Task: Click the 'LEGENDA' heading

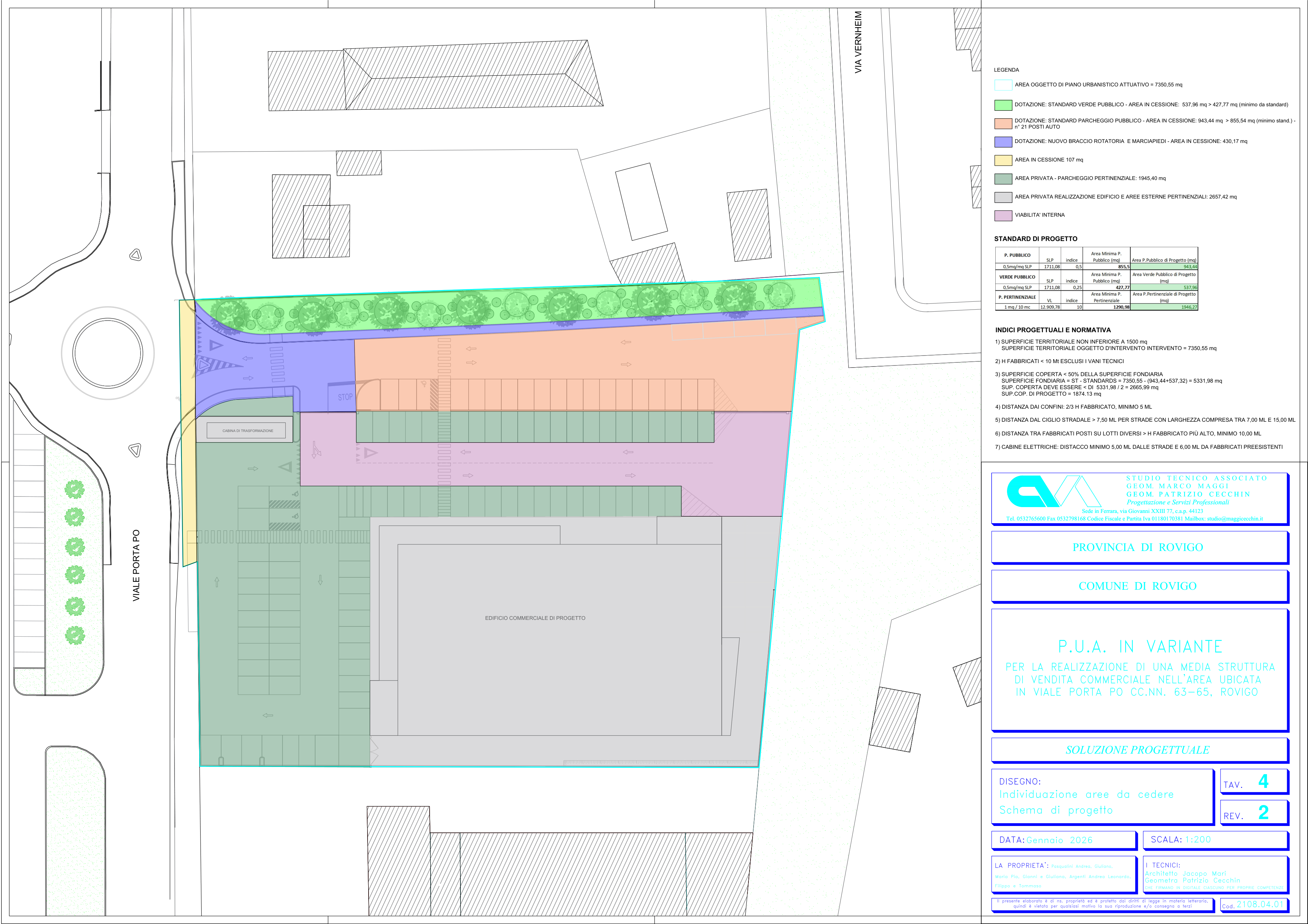Action: pyautogui.click(x=1007, y=70)
